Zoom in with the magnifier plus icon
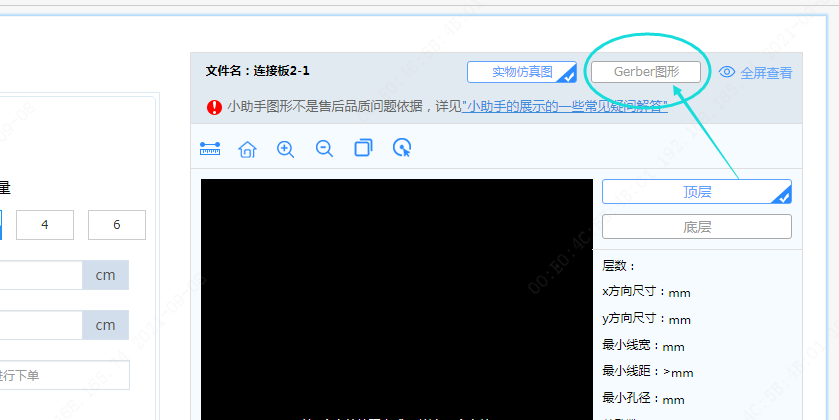The width and height of the screenshot is (839, 420). click(x=285, y=149)
